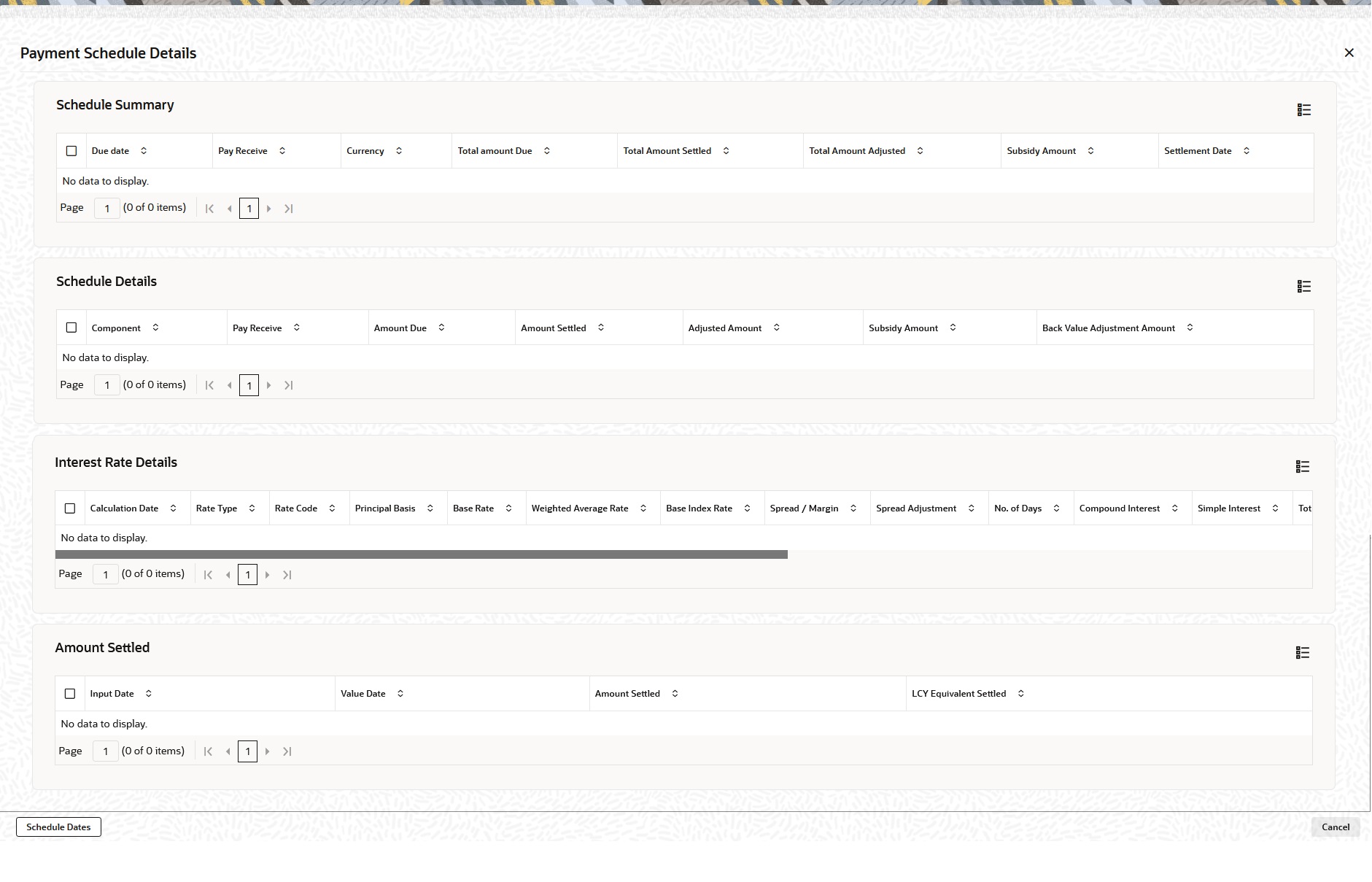Toggle select-all checkbox in Interest Rate Details

click(70, 508)
